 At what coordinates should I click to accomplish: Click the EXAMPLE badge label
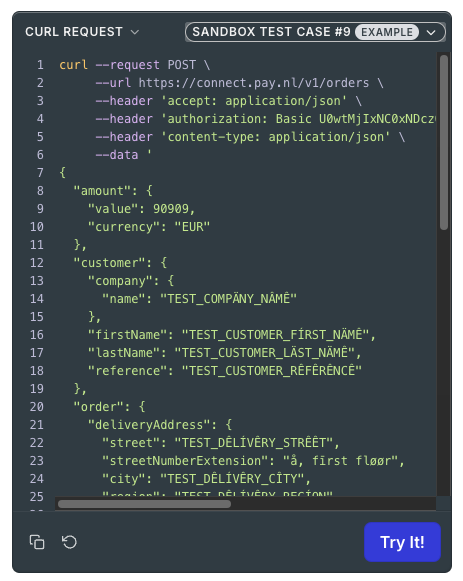pos(387,32)
